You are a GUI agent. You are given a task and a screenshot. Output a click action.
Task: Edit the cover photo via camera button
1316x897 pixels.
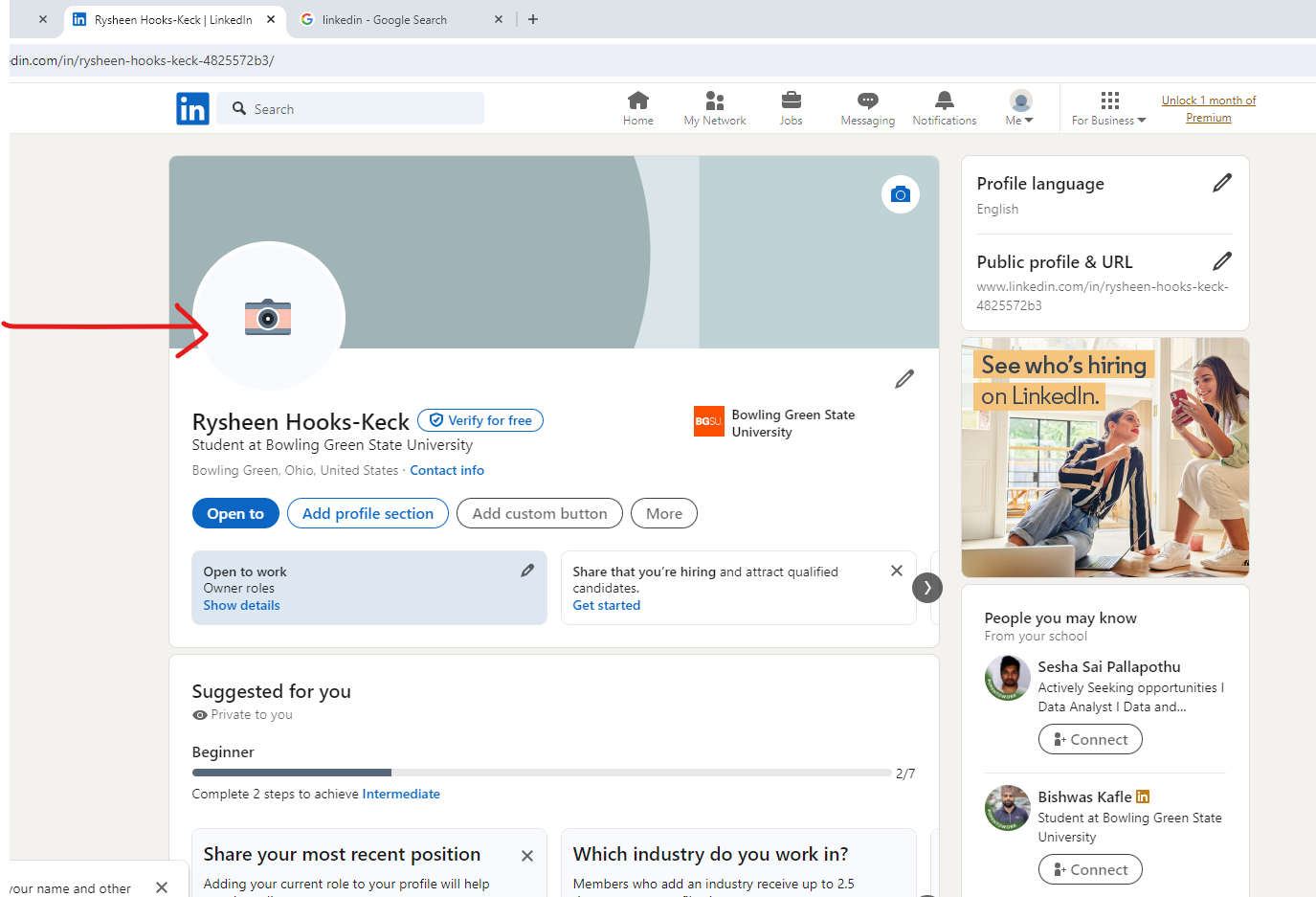tap(901, 194)
